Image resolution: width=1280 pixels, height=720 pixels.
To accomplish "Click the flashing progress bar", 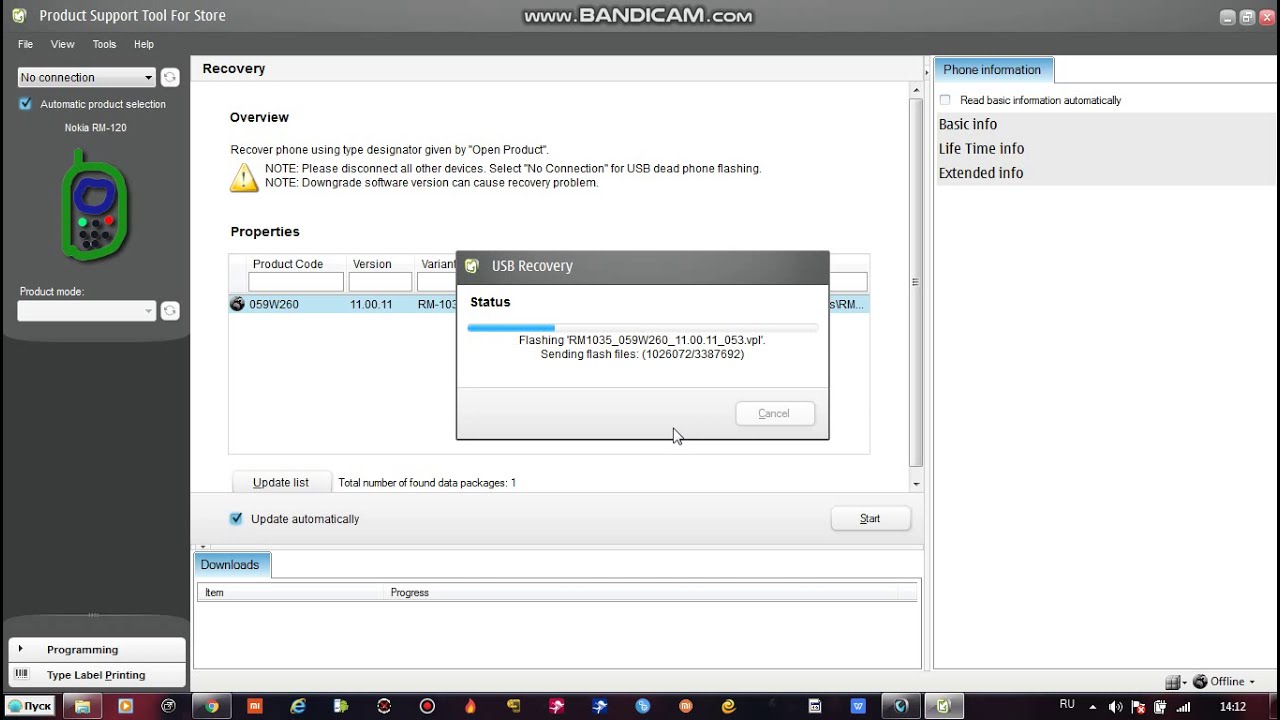I will 642,327.
